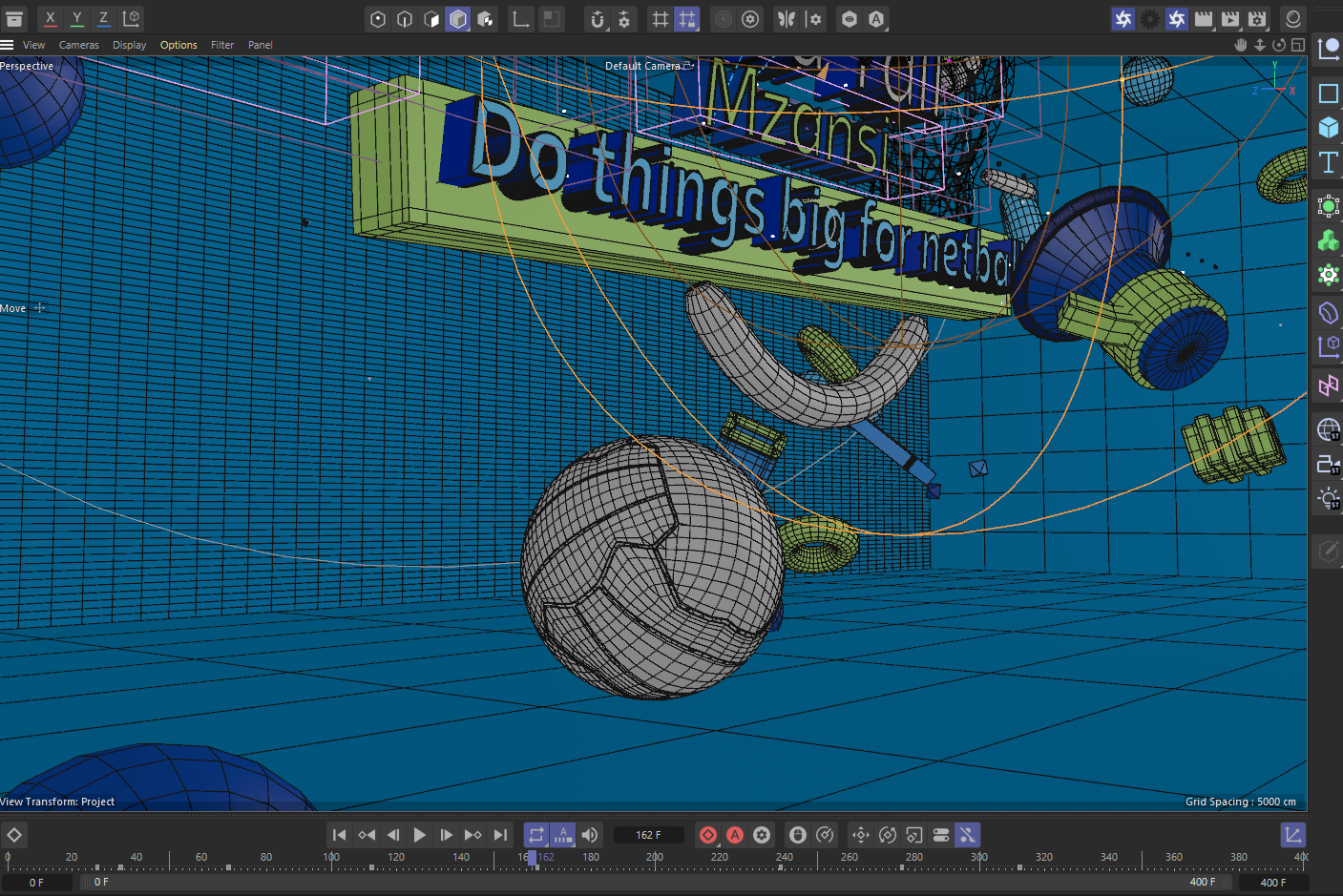The width and height of the screenshot is (1343, 896).
Task: Click frame 300 on the timeline ruler
Action: tap(979, 858)
